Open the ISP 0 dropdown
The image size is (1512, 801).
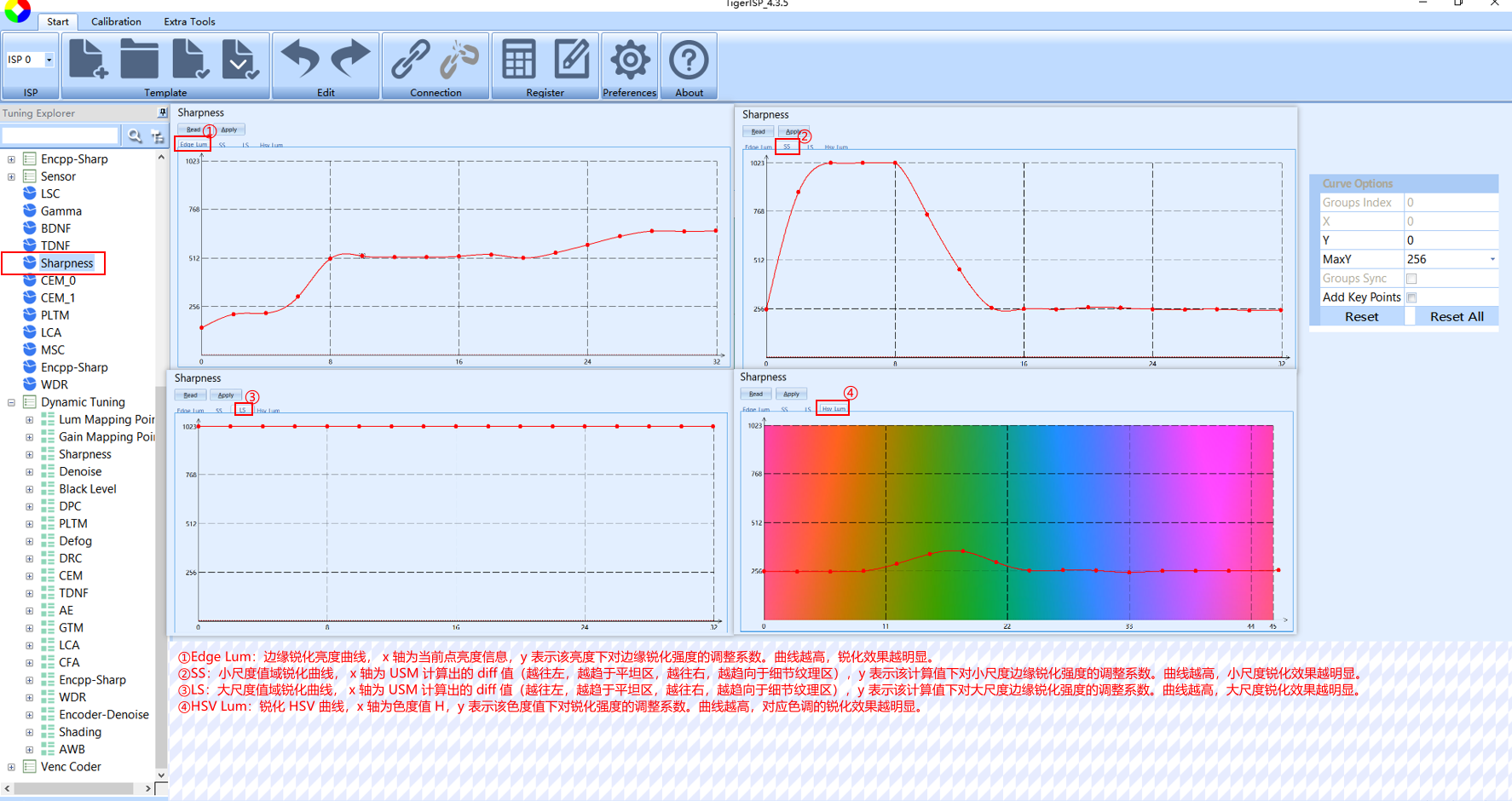coord(49,60)
